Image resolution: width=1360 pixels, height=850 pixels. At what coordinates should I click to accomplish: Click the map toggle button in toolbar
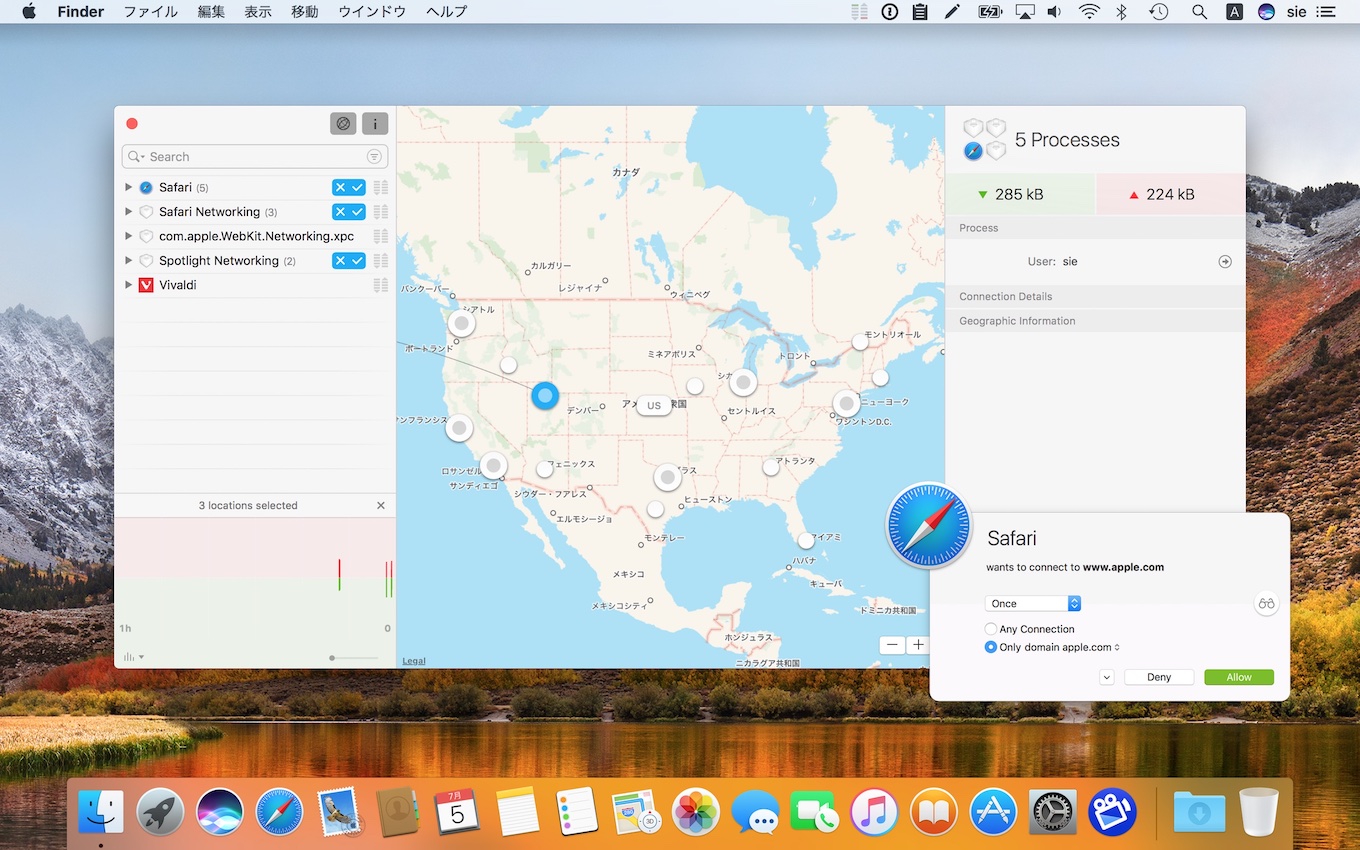pyautogui.click(x=343, y=124)
